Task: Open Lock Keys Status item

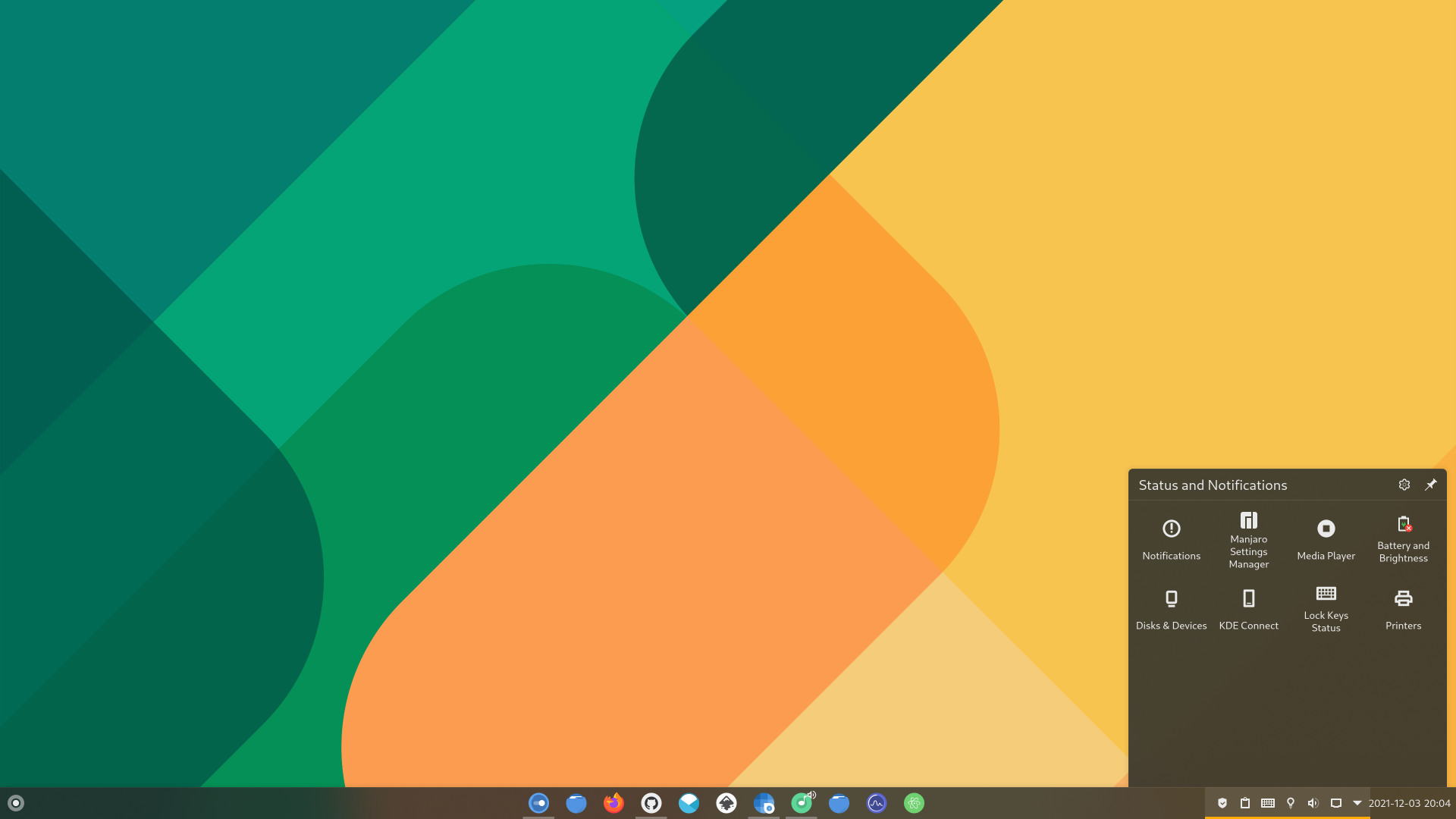Action: coord(1326,610)
